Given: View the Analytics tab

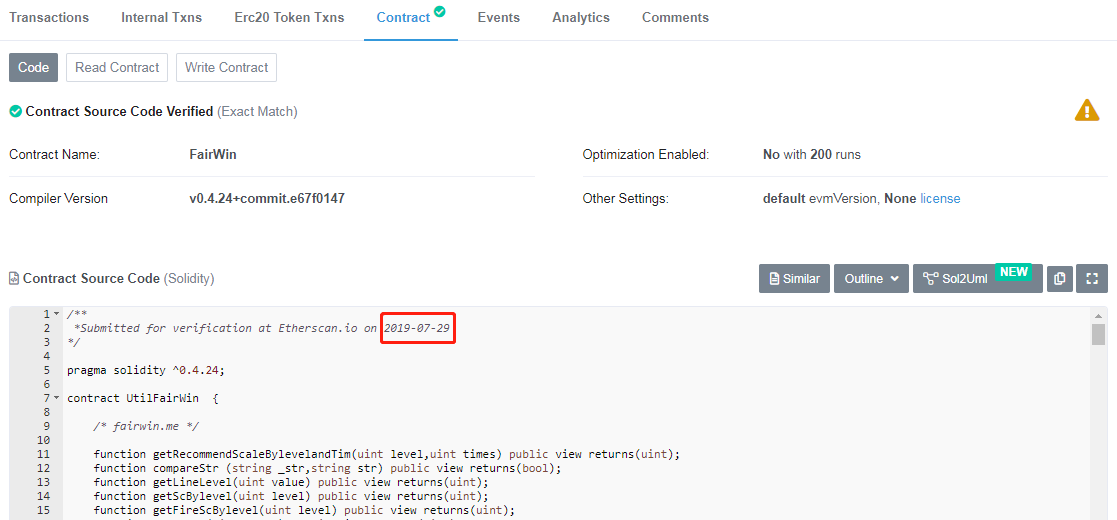Looking at the screenshot, I should click(580, 18).
